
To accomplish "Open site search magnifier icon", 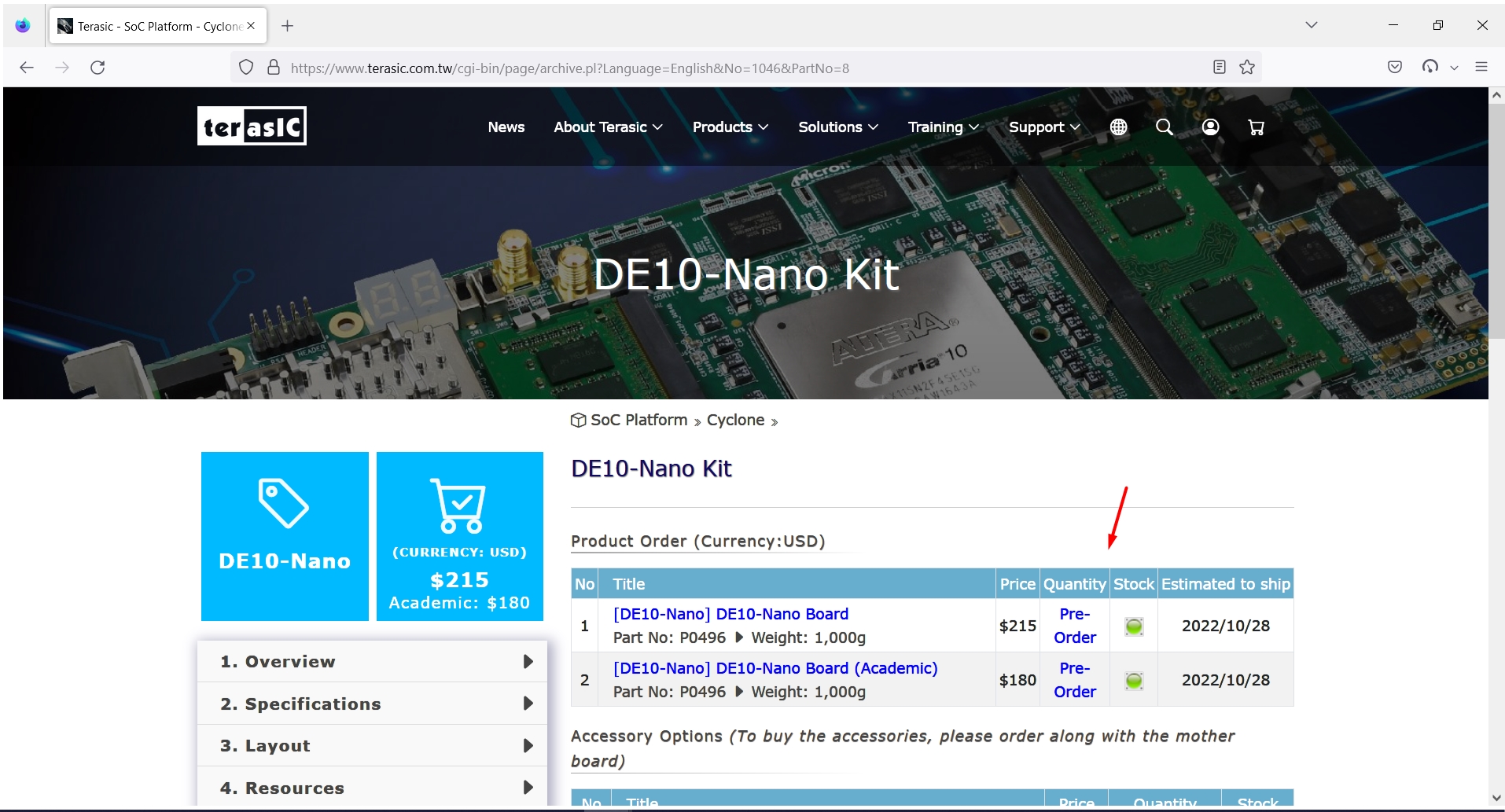I will click(1165, 127).
